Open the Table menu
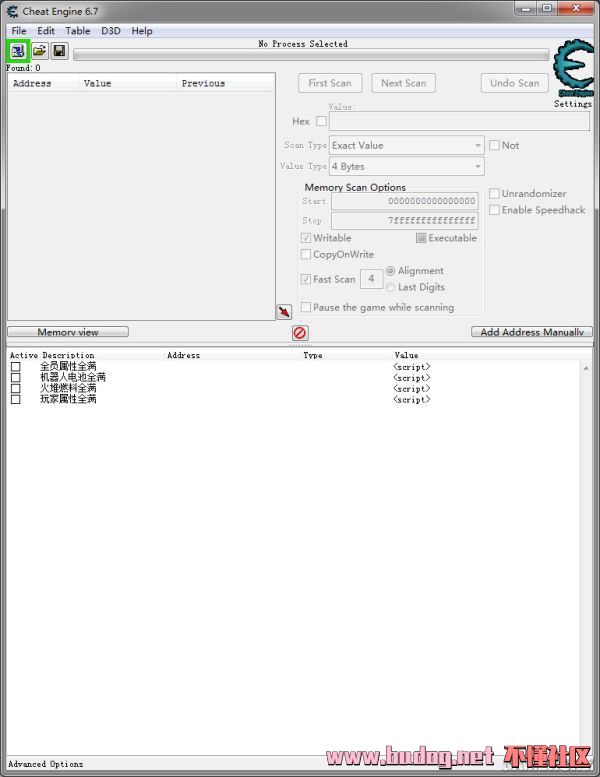Image resolution: width=600 pixels, height=777 pixels. tap(78, 31)
